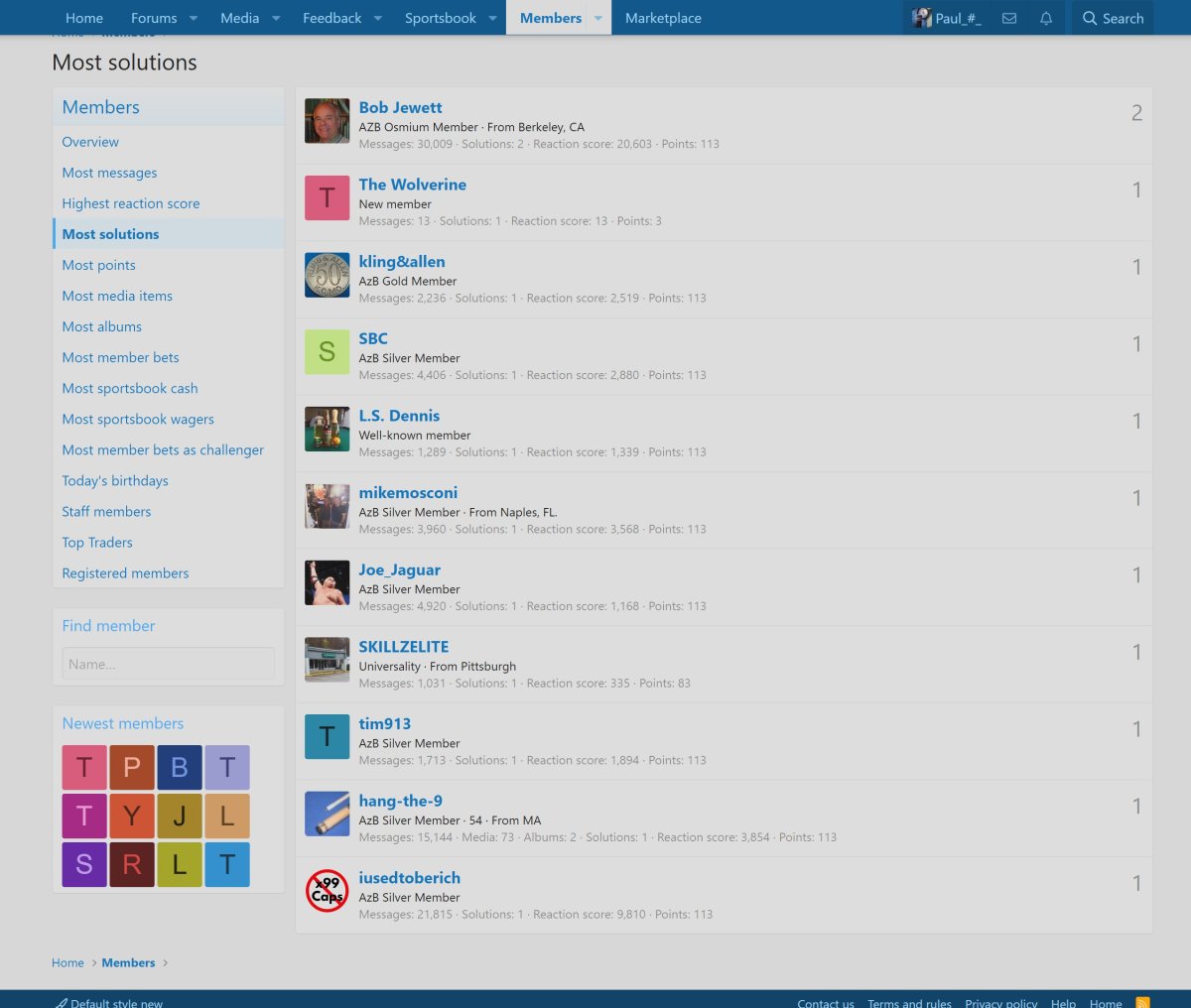Screen dimensions: 1191x1008
Task: Expand the Sportsbook dropdown arrow
Action: (x=492, y=18)
